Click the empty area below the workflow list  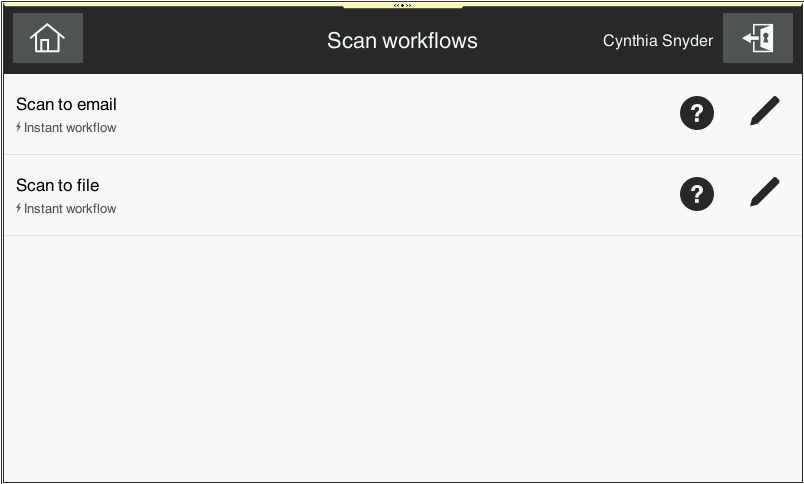point(400,360)
